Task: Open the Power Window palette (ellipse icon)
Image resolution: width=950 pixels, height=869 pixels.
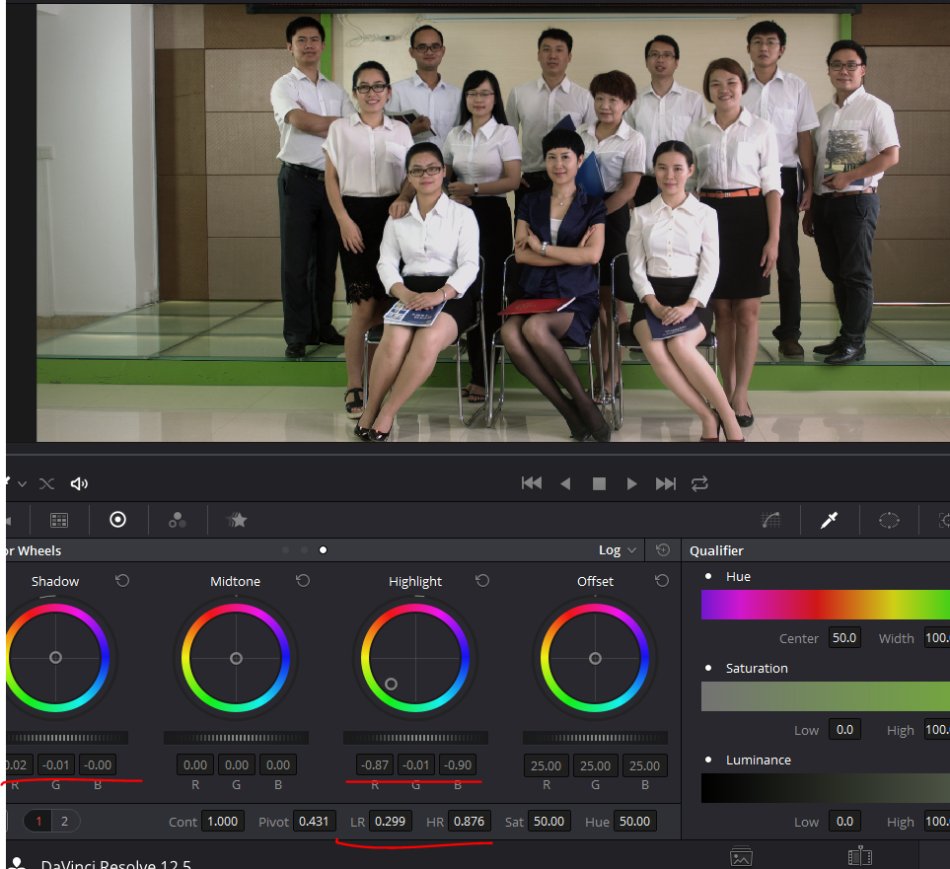Action: [x=889, y=519]
